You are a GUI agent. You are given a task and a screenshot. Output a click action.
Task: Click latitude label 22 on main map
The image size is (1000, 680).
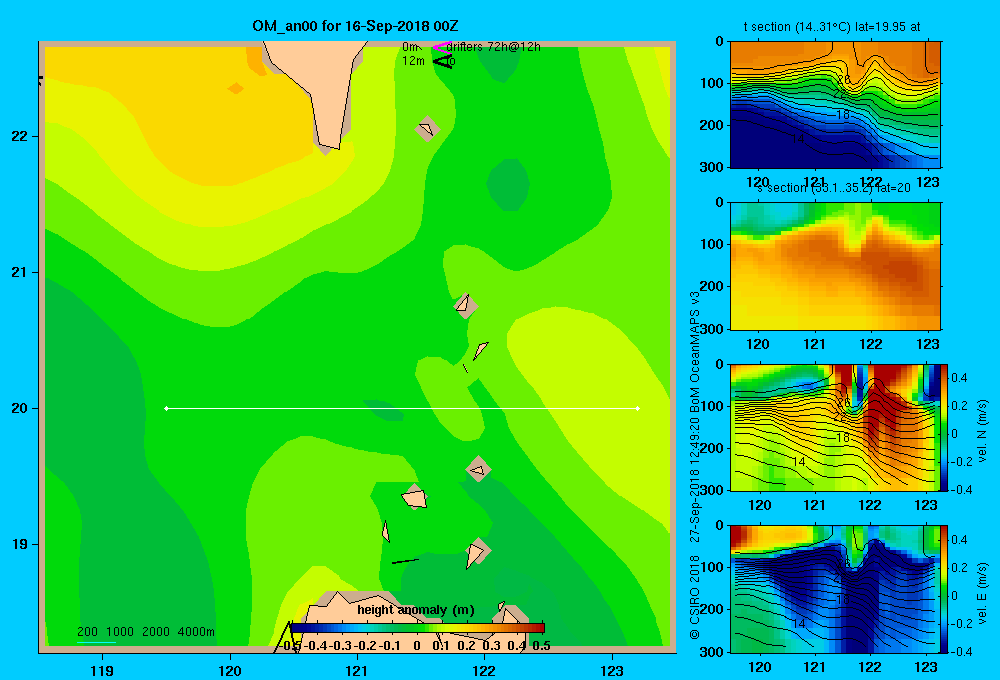20,136
